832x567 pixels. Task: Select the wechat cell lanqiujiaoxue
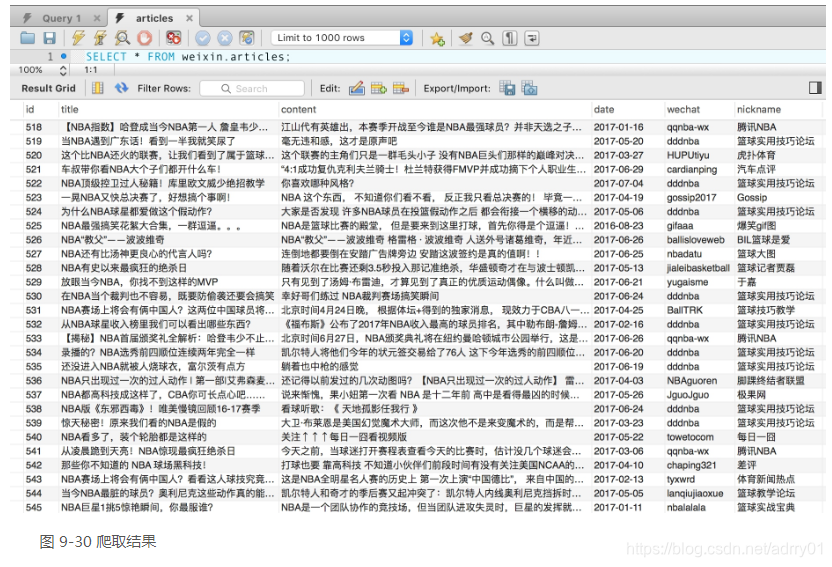695,493
